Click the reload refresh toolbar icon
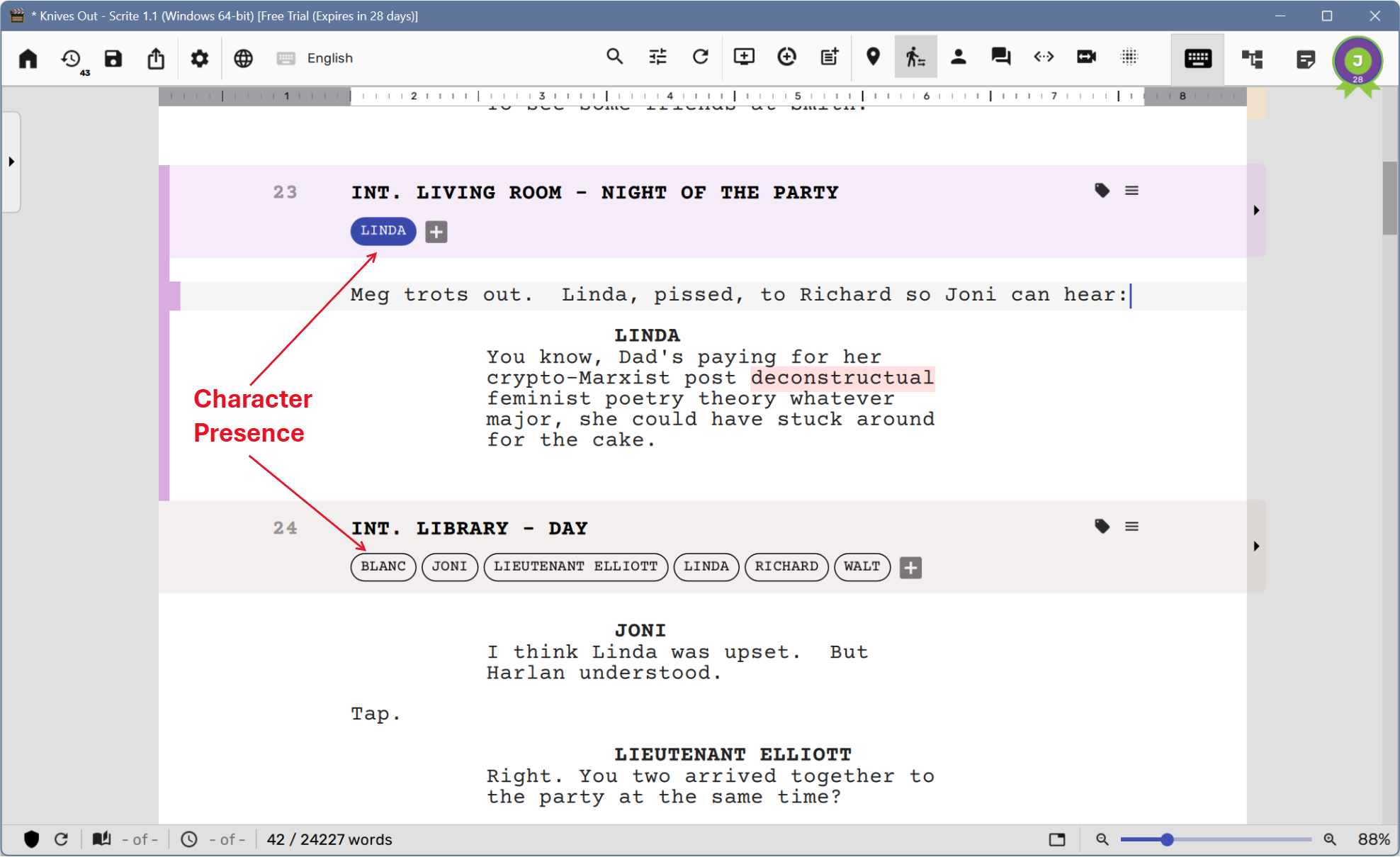This screenshot has height=857, width=1400. (x=701, y=57)
